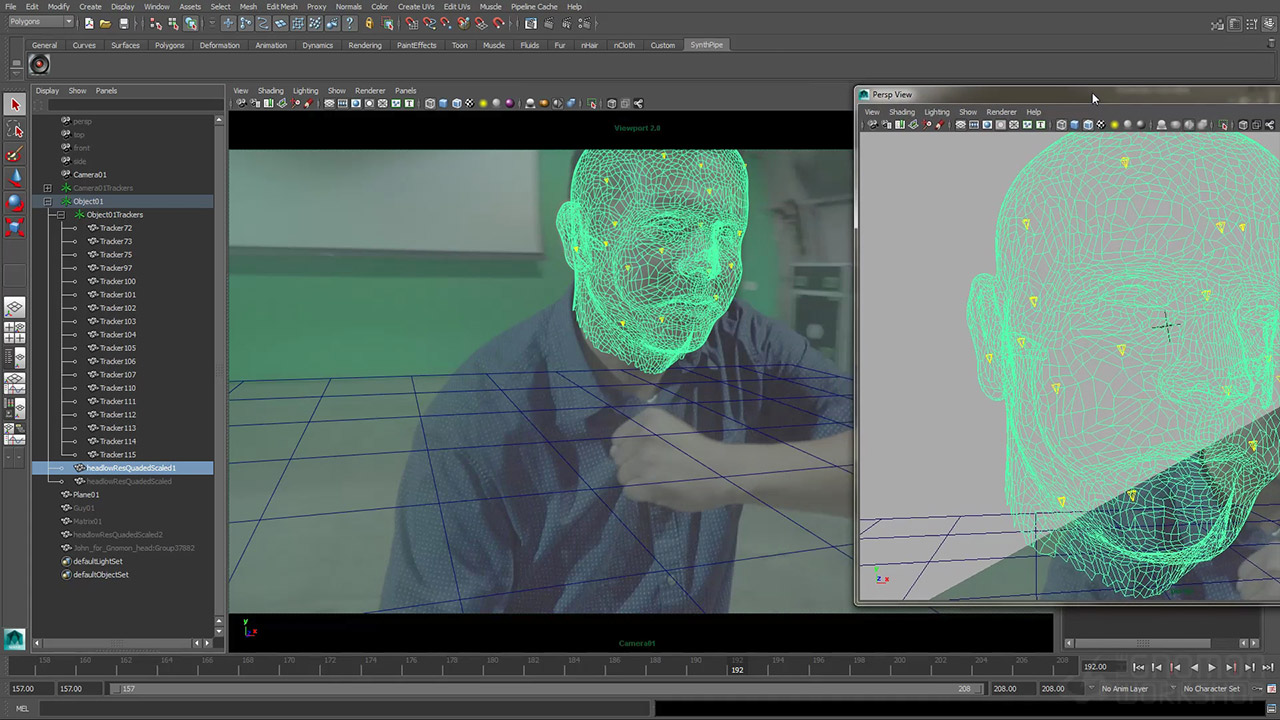Select the arrow Select tool in toolbox
Viewport: 1280px width, 720px height.
click(14, 105)
